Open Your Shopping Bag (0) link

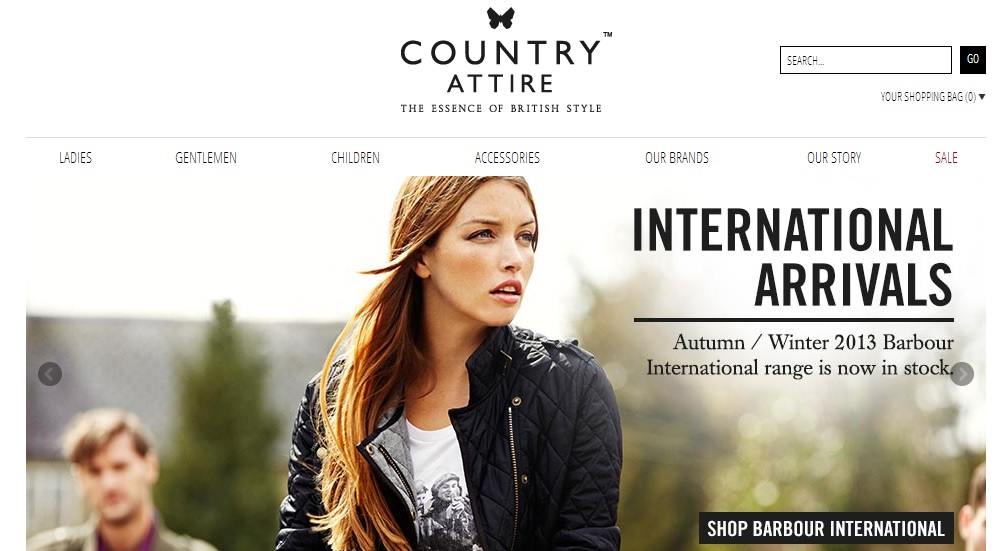tap(928, 97)
